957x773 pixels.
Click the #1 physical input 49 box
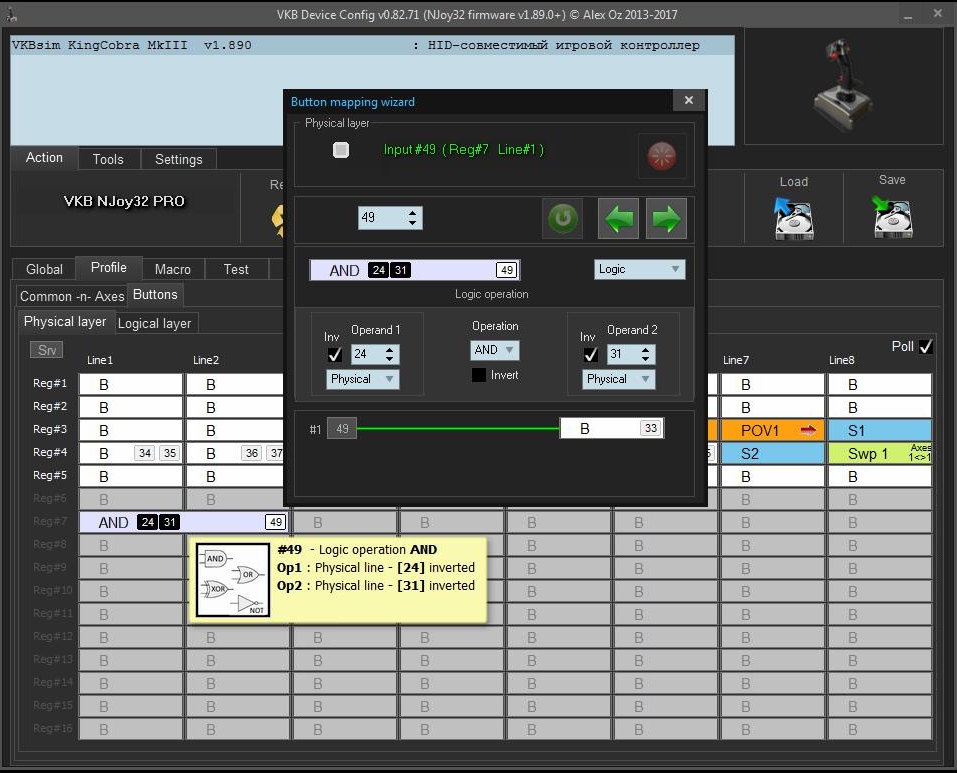tap(342, 429)
